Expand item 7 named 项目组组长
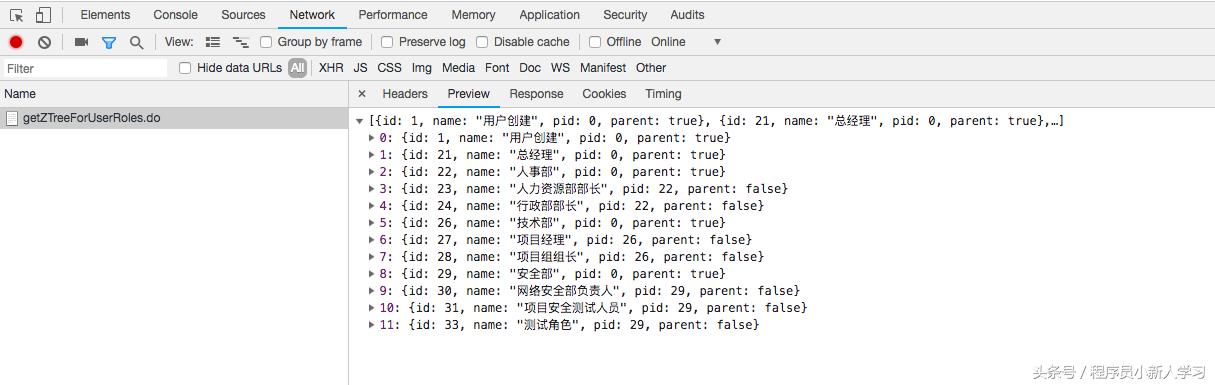 pos(373,257)
